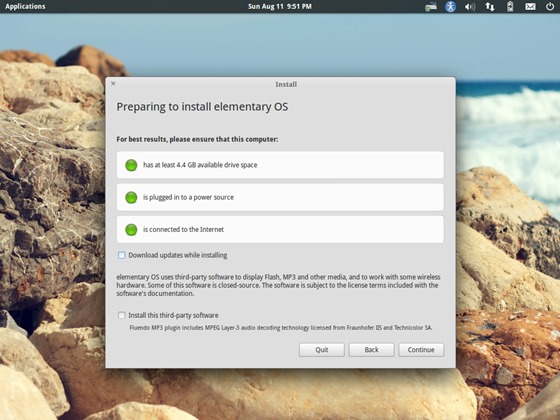
Task: Check Install this third-party software
Action: pos(122,315)
